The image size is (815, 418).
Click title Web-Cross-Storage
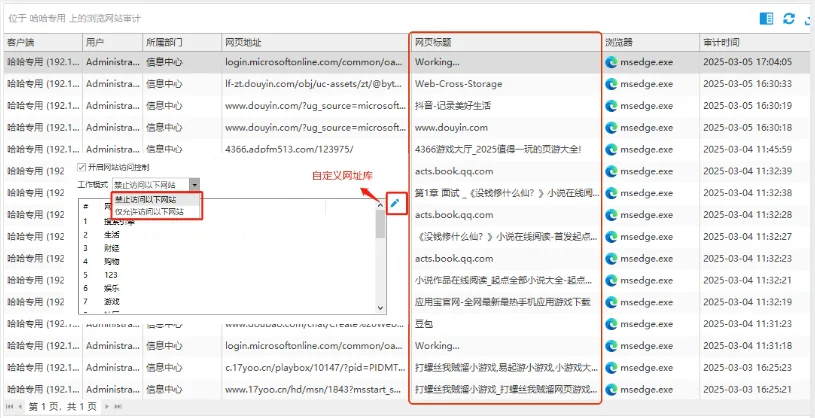click(x=458, y=84)
